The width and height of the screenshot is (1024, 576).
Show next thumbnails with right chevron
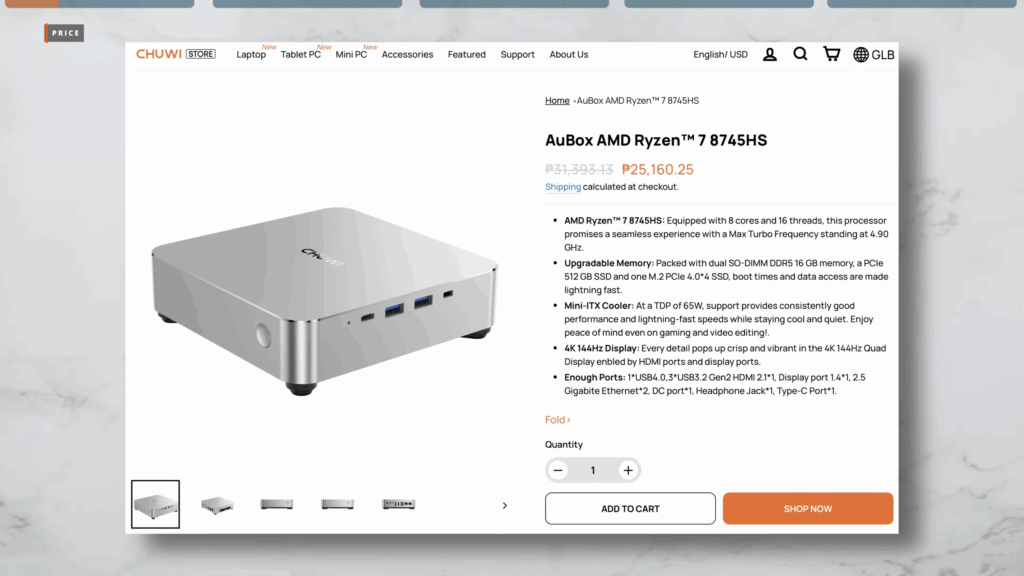pos(505,505)
